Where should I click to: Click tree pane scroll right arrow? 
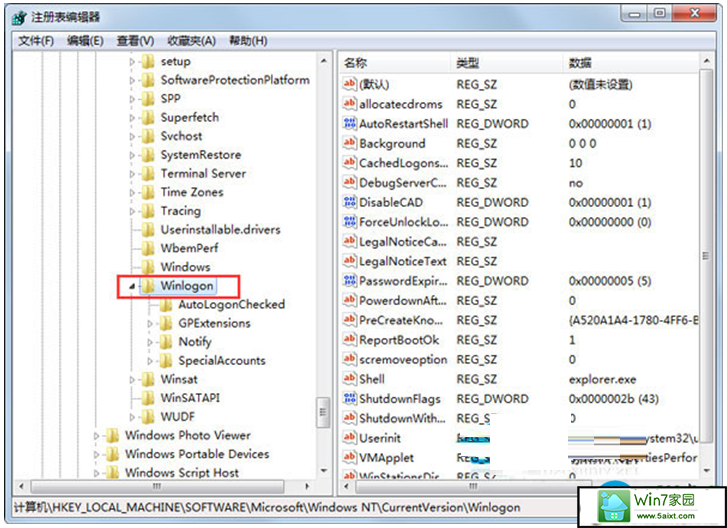coord(306,487)
